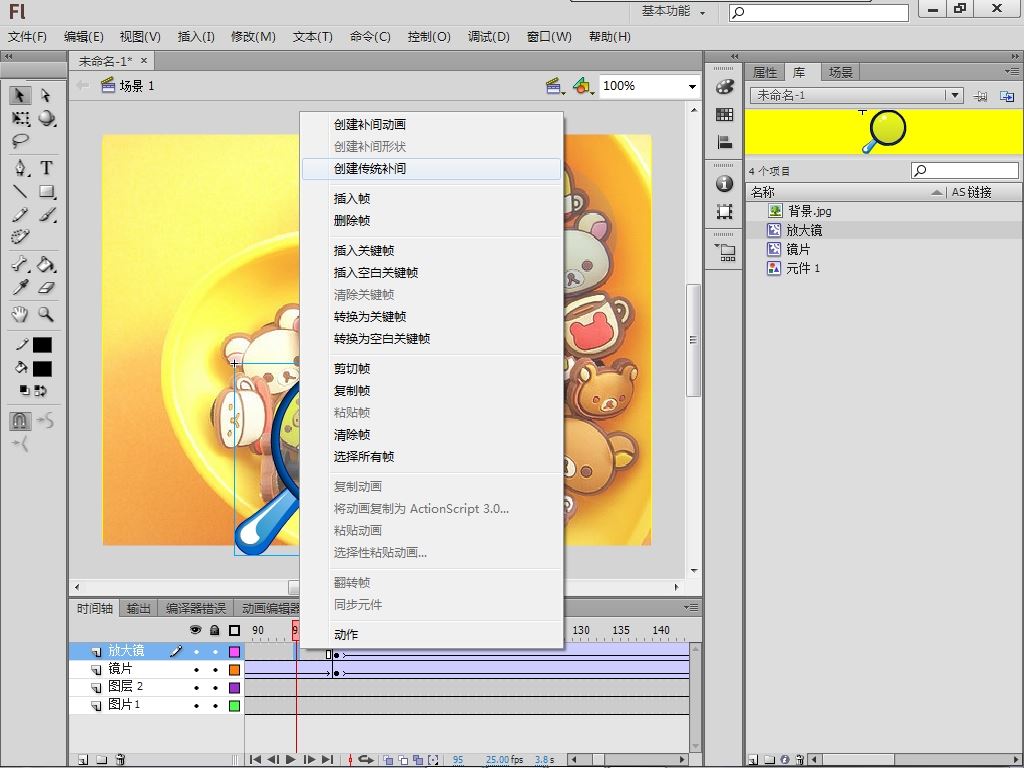Click new layer icon in timeline

point(83,760)
